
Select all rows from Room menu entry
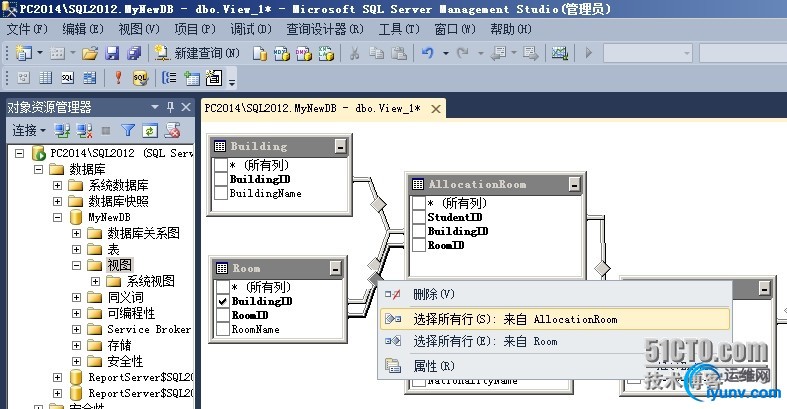pyautogui.click(x=555, y=342)
